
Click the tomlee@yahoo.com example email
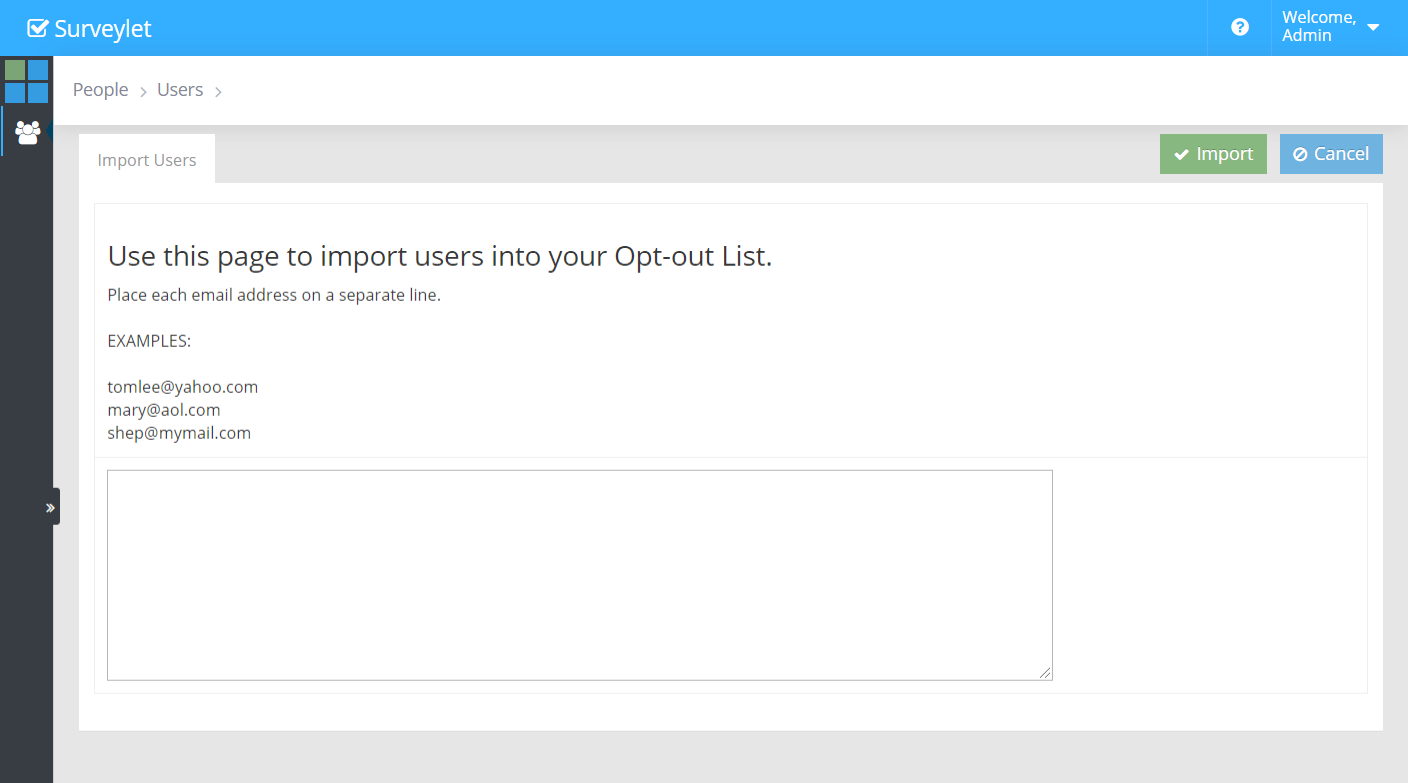tap(183, 387)
